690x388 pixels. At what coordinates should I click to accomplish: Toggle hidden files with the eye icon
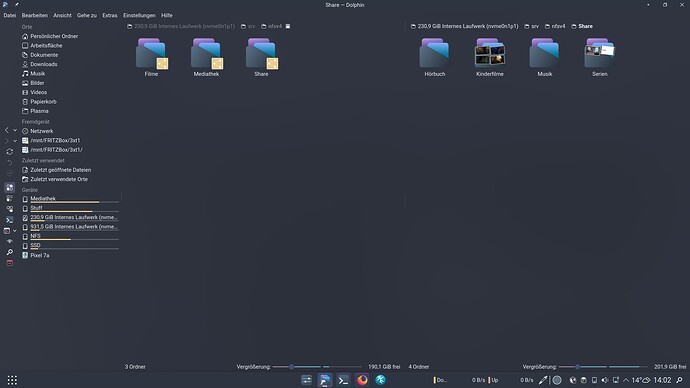[x=10, y=241]
